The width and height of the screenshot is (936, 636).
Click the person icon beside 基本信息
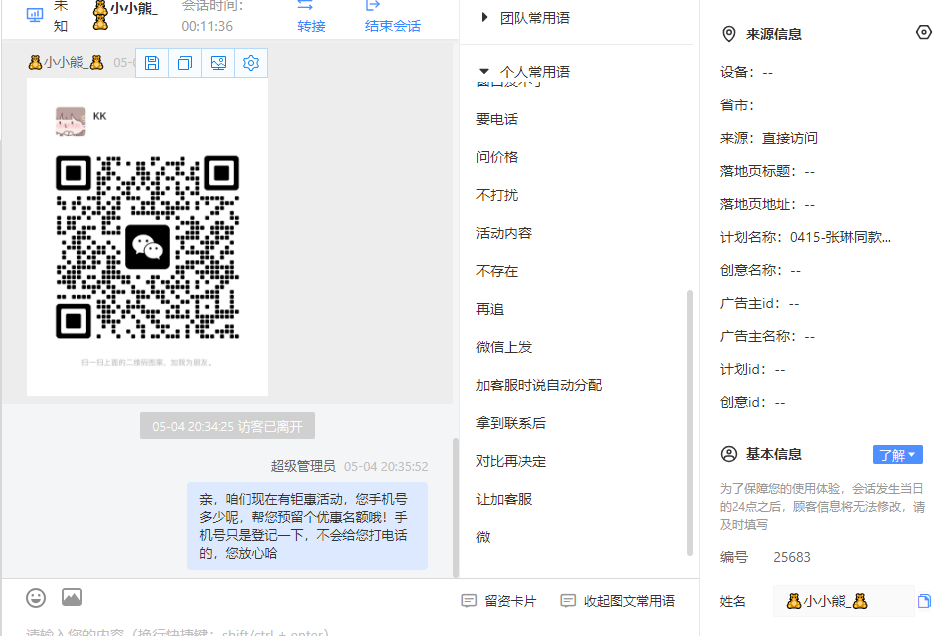[729, 454]
